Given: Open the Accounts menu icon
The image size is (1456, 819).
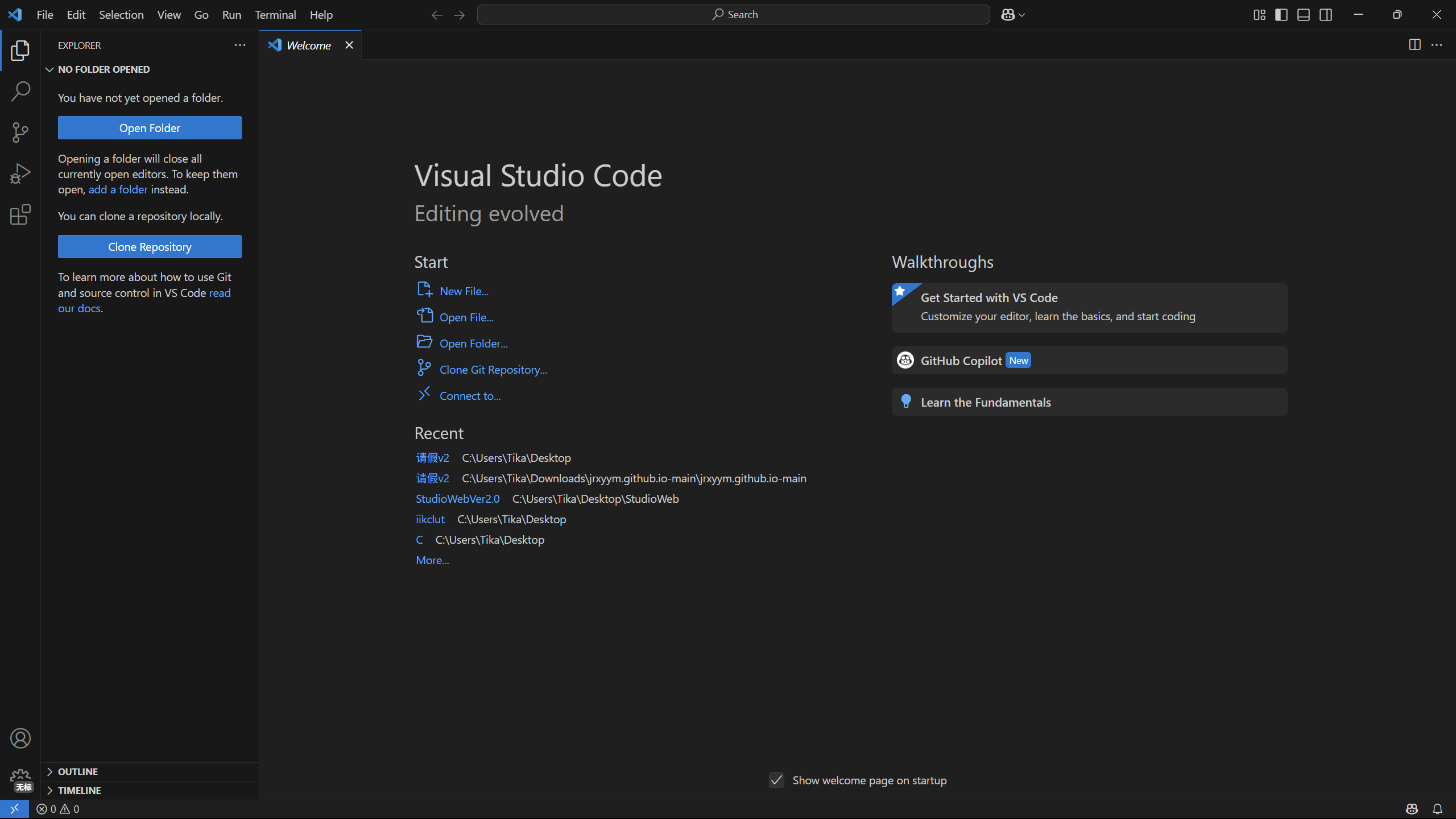Looking at the screenshot, I should point(20,738).
